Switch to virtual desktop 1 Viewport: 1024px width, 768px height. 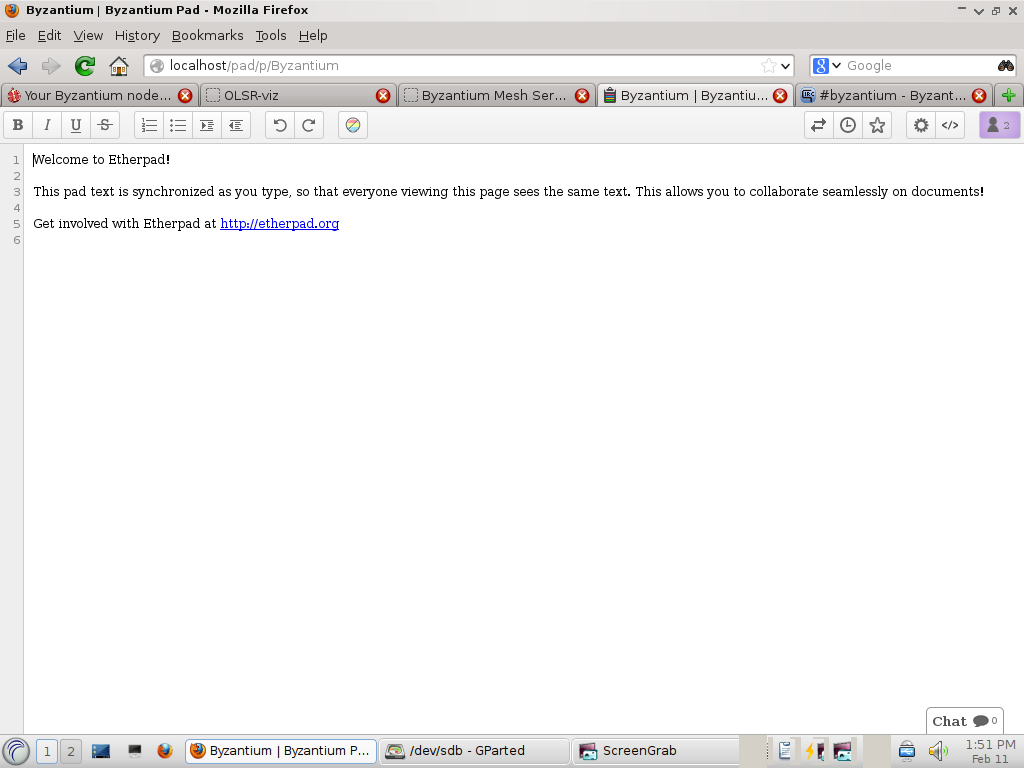coord(47,751)
